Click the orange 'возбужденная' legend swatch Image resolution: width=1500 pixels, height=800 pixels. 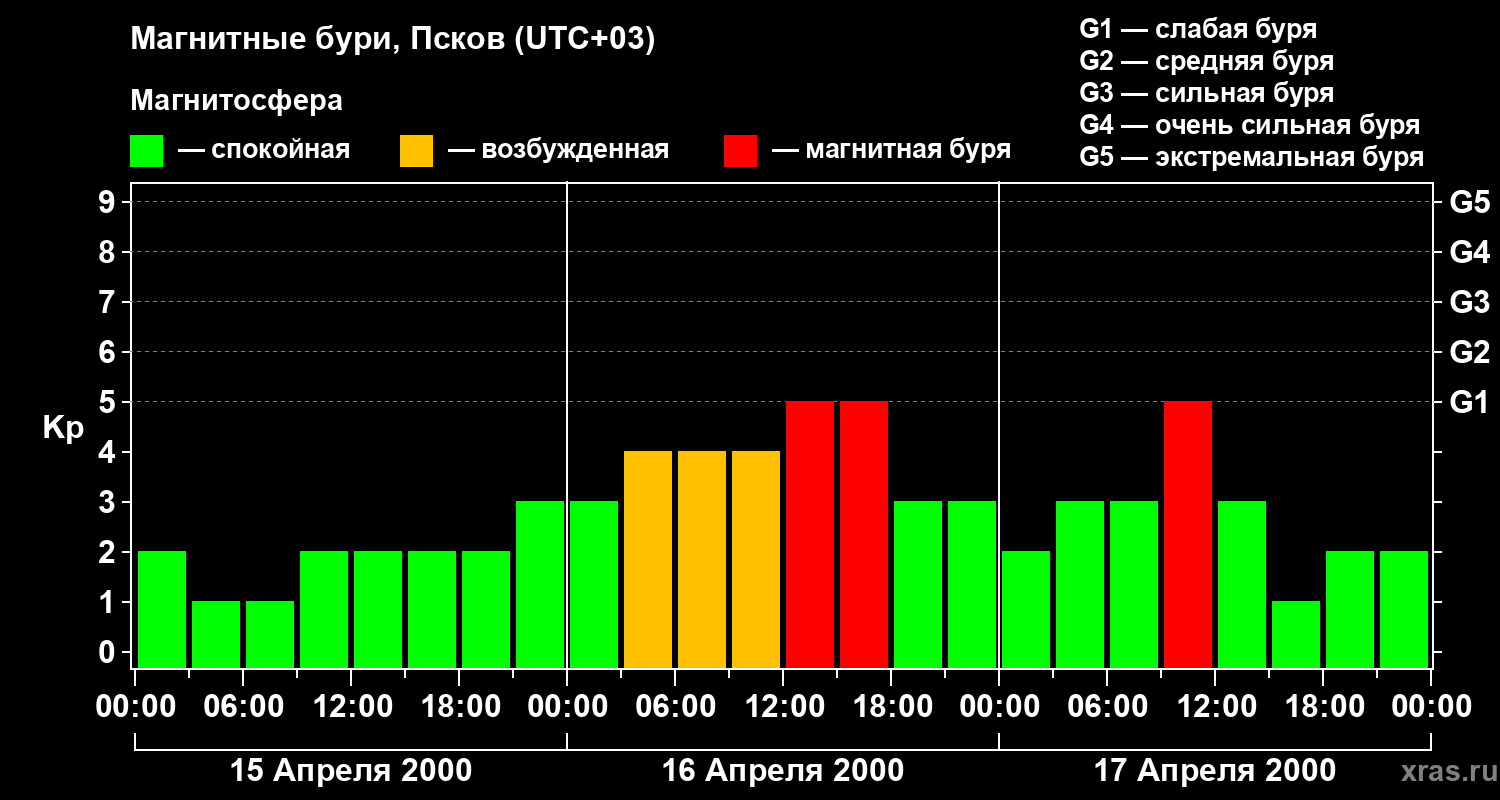coord(416,151)
